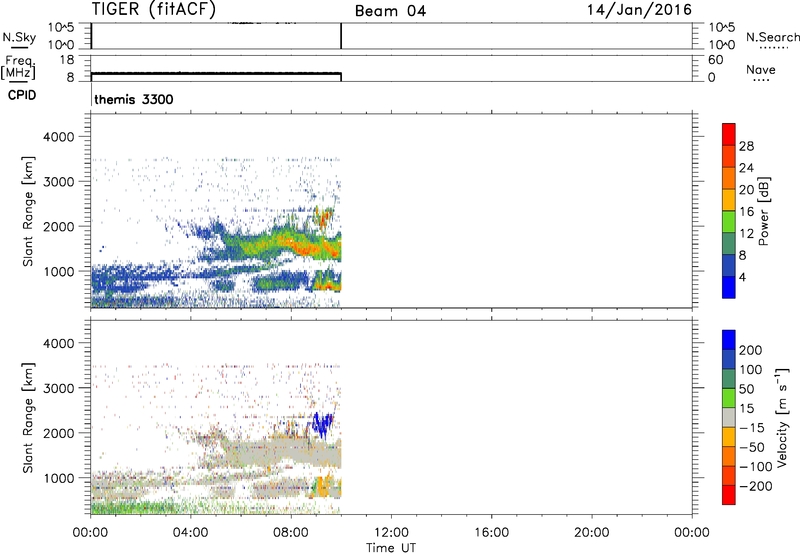
Task: Click the grey swatch in Velocity colorbar
Action: point(729,418)
